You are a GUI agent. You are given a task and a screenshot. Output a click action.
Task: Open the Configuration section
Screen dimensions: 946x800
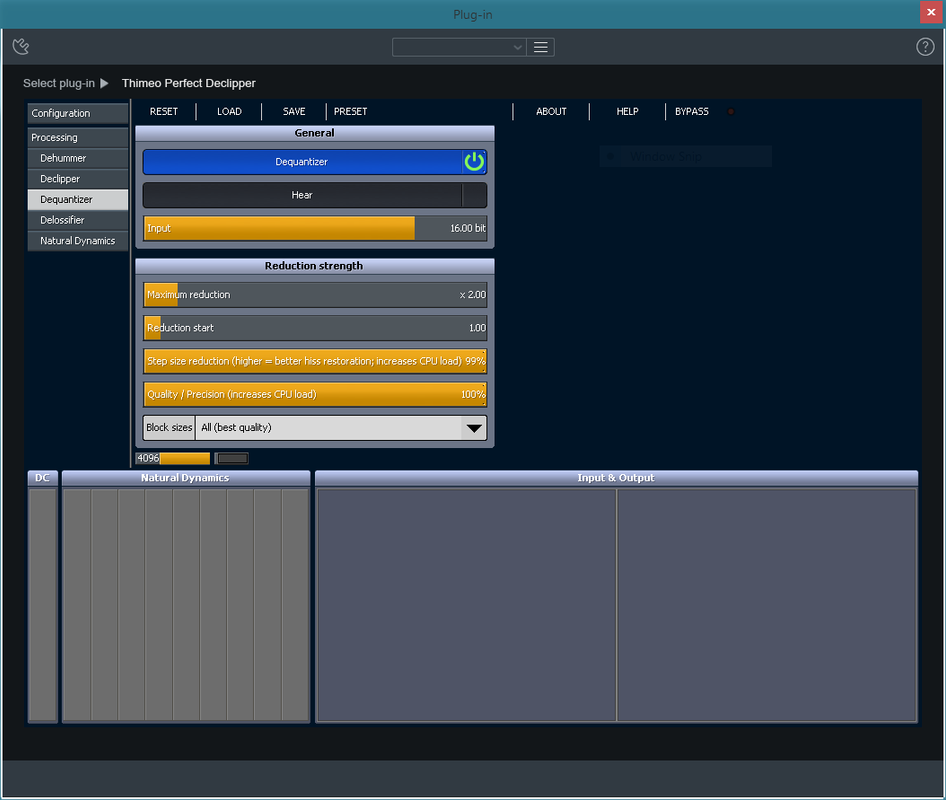click(x=78, y=113)
